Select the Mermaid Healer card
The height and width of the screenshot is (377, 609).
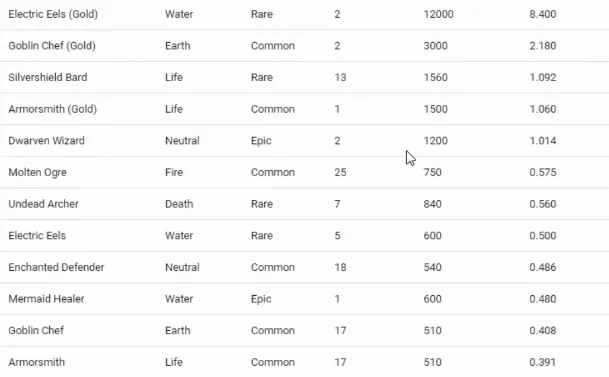46,299
